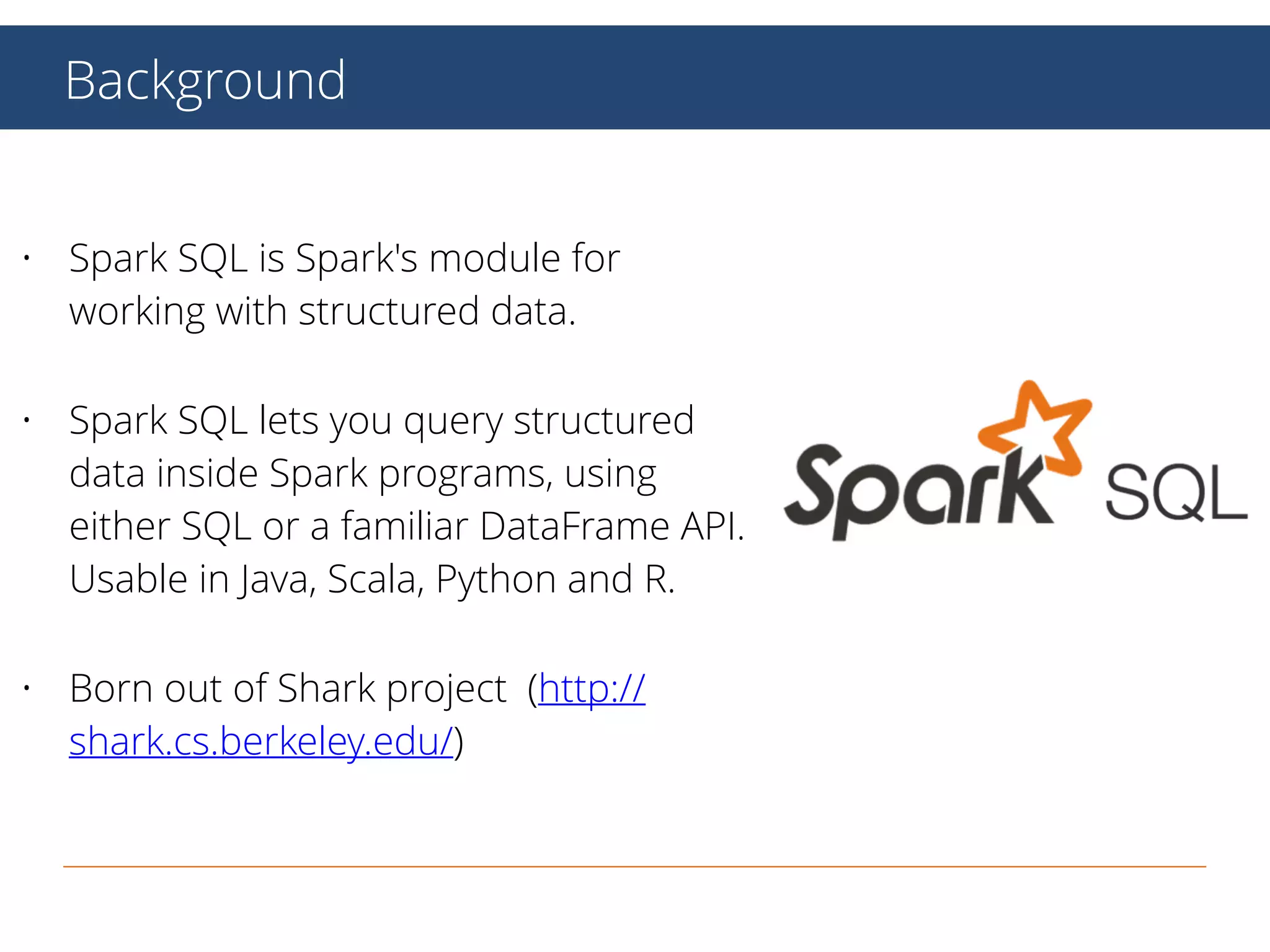Image resolution: width=1270 pixels, height=952 pixels.
Task: Click the orange Spark star icon
Action: (x=1035, y=428)
